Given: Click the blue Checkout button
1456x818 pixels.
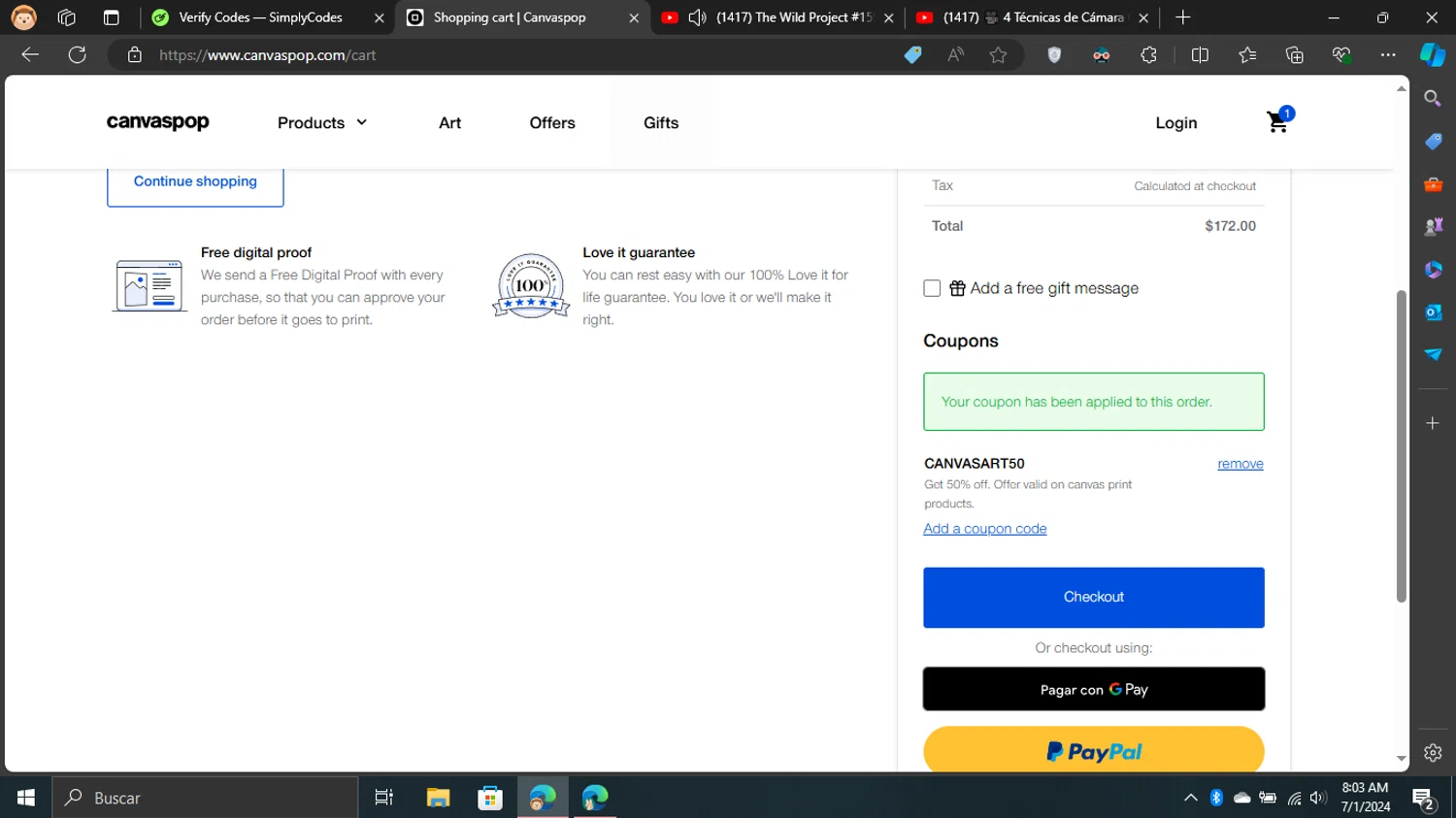Looking at the screenshot, I should click(1094, 598).
